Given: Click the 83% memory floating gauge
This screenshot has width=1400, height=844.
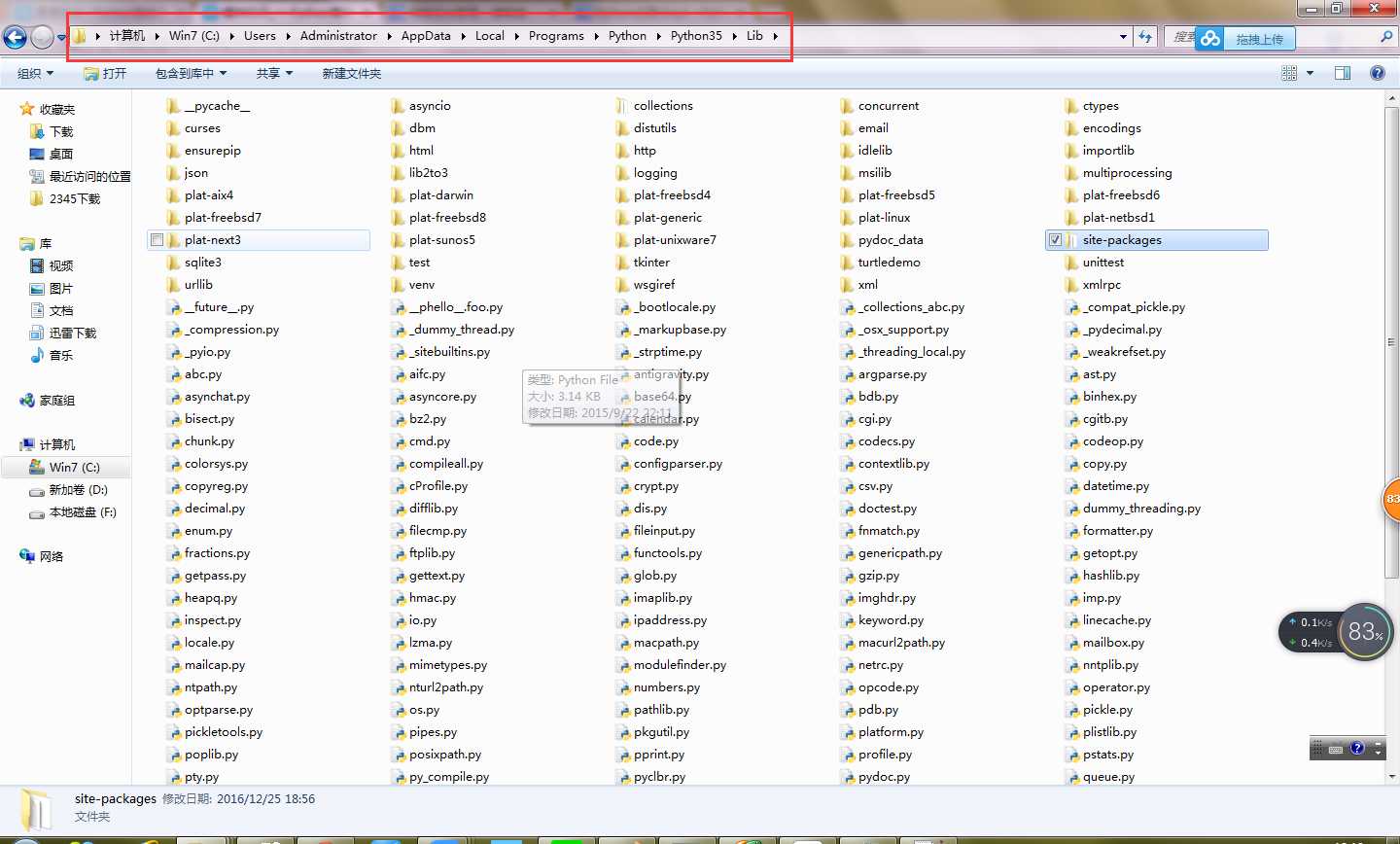Looking at the screenshot, I should [x=1364, y=632].
